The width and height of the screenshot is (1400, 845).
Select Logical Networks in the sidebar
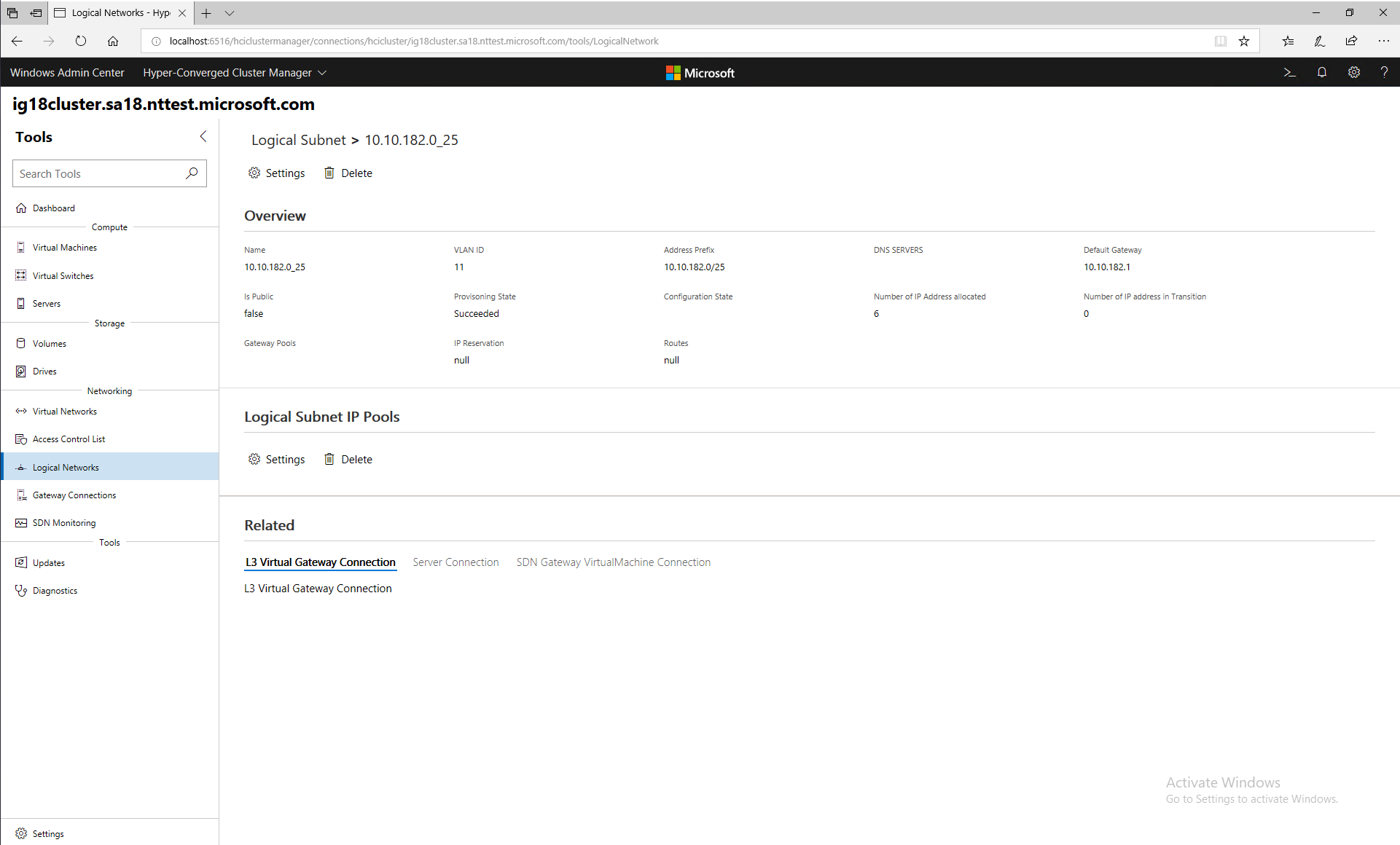[x=109, y=467]
